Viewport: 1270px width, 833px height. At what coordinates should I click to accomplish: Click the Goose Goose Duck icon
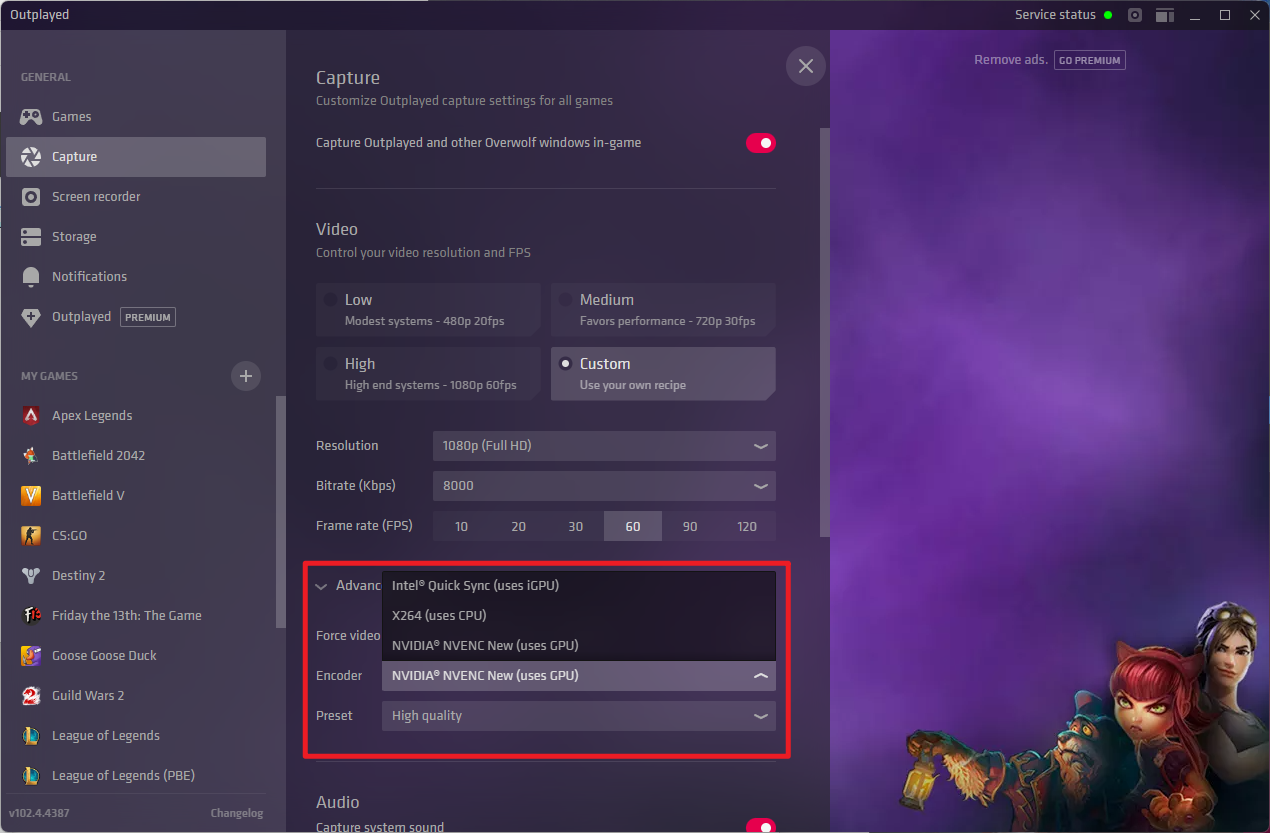(31, 656)
